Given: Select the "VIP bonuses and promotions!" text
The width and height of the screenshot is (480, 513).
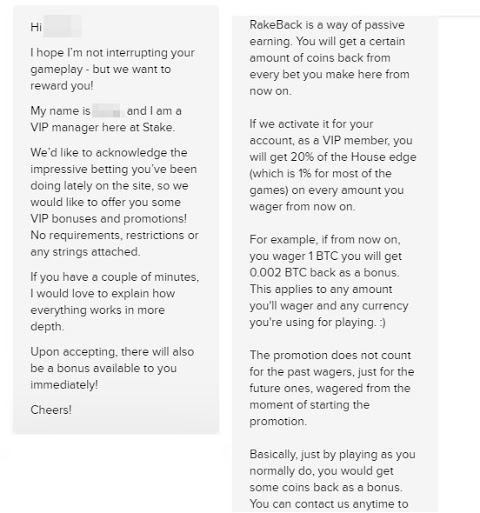Looking at the screenshot, I should 108,219.
